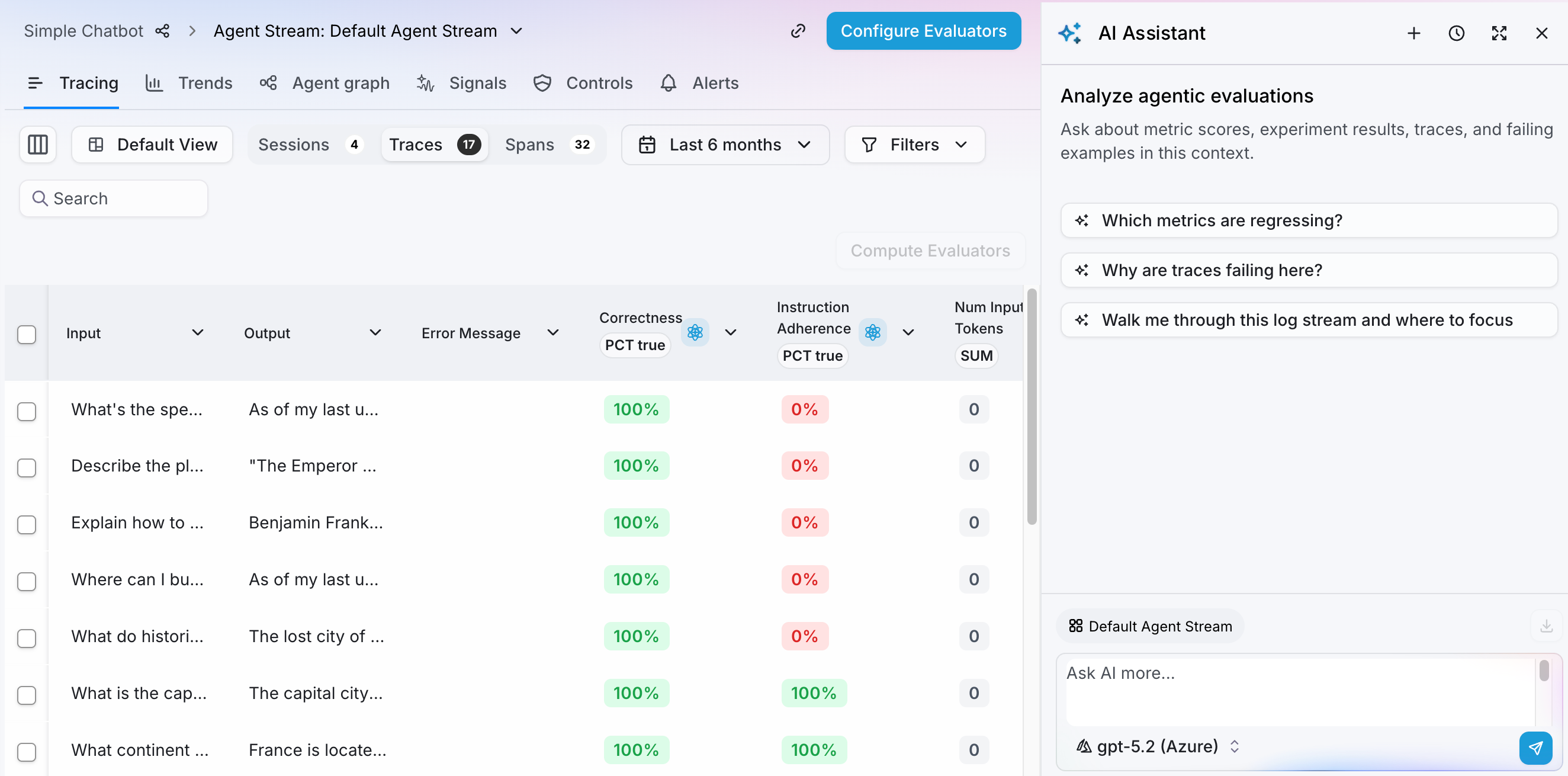
Task: Switch to the Spans view
Action: tap(550, 145)
